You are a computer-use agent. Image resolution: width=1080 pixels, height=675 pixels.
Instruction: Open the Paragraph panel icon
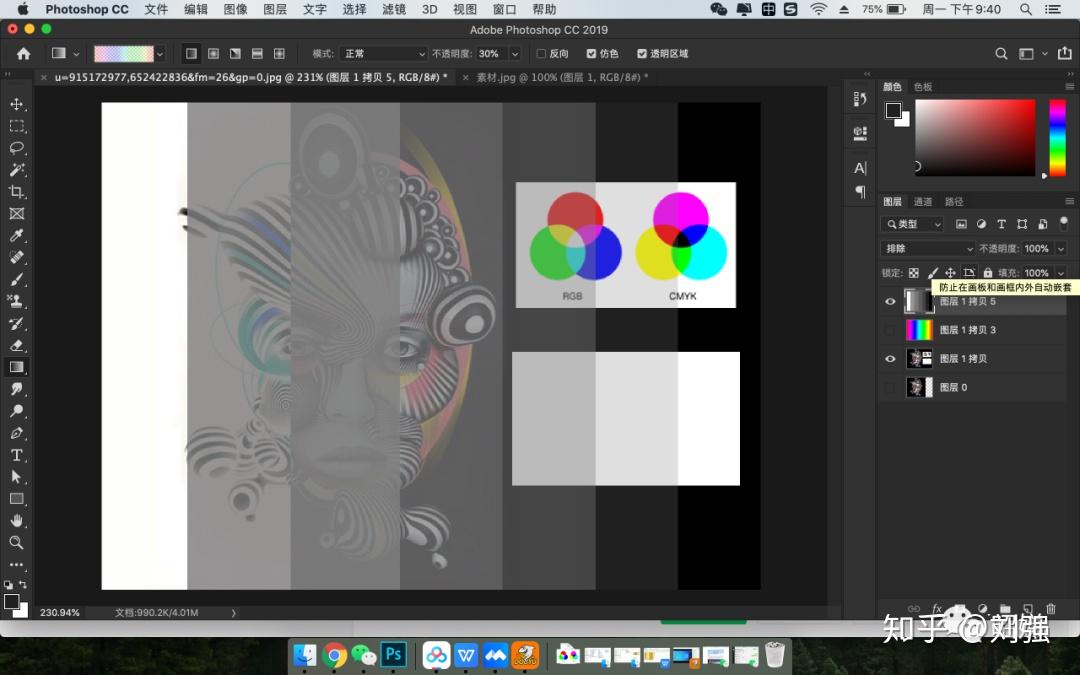click(x=860, y=191)
